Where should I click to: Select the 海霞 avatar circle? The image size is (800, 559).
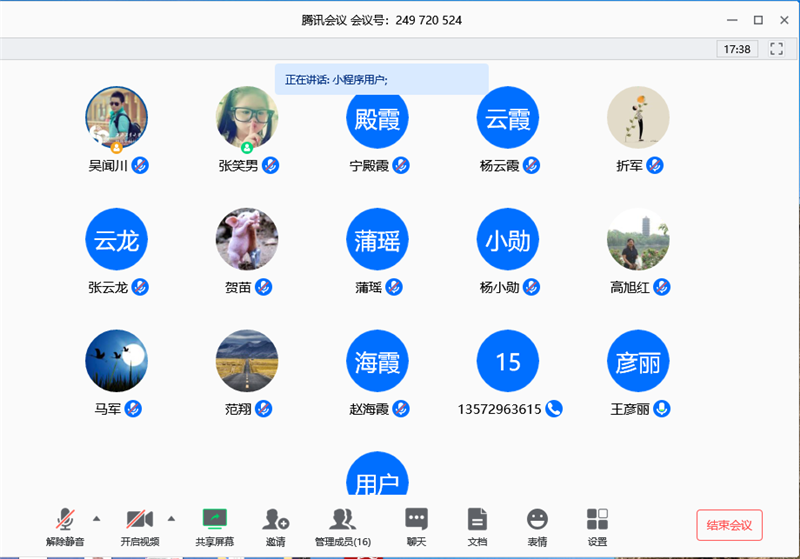pos(377,361)
